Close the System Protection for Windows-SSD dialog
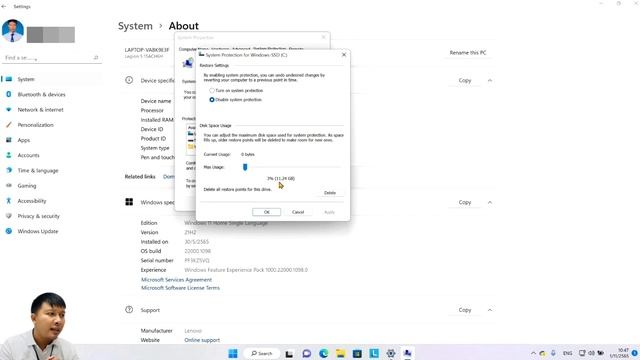640x360 pixels. coord(344,54)
